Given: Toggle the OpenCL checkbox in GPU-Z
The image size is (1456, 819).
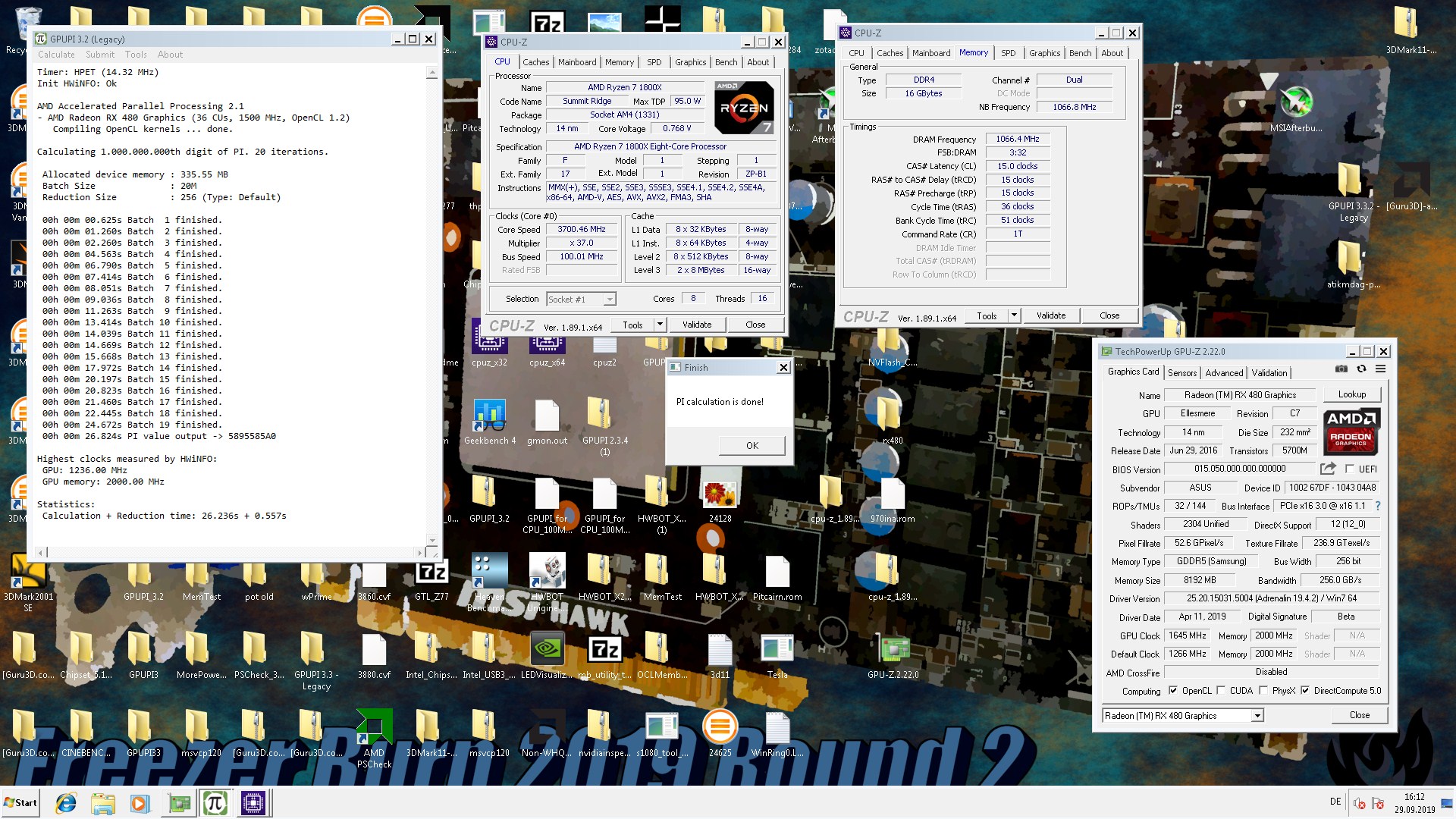Looking at the screenshot, I should point(1173,690).
